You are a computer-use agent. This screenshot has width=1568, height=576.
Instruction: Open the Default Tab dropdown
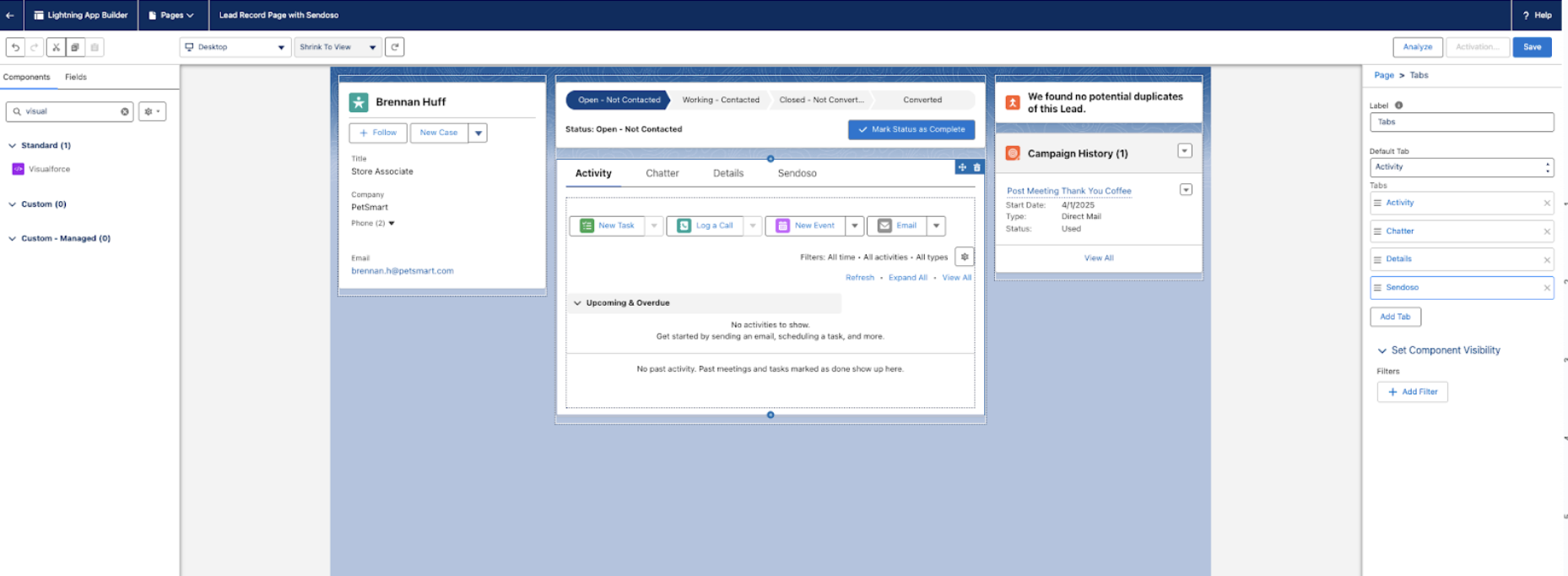(1462, 167)
